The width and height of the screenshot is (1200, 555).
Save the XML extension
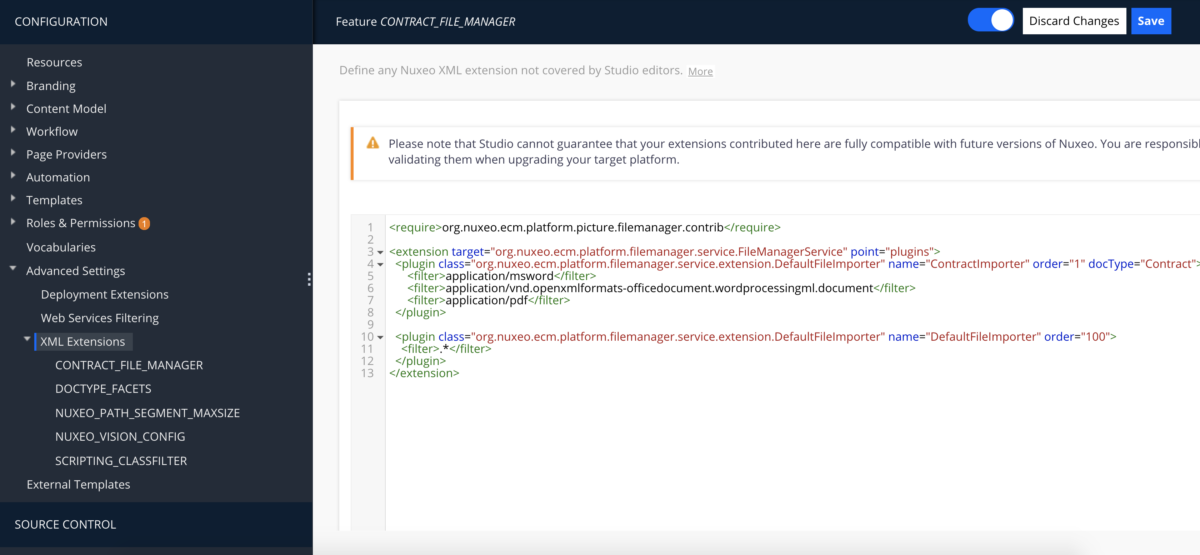[x=1151, y=21]
